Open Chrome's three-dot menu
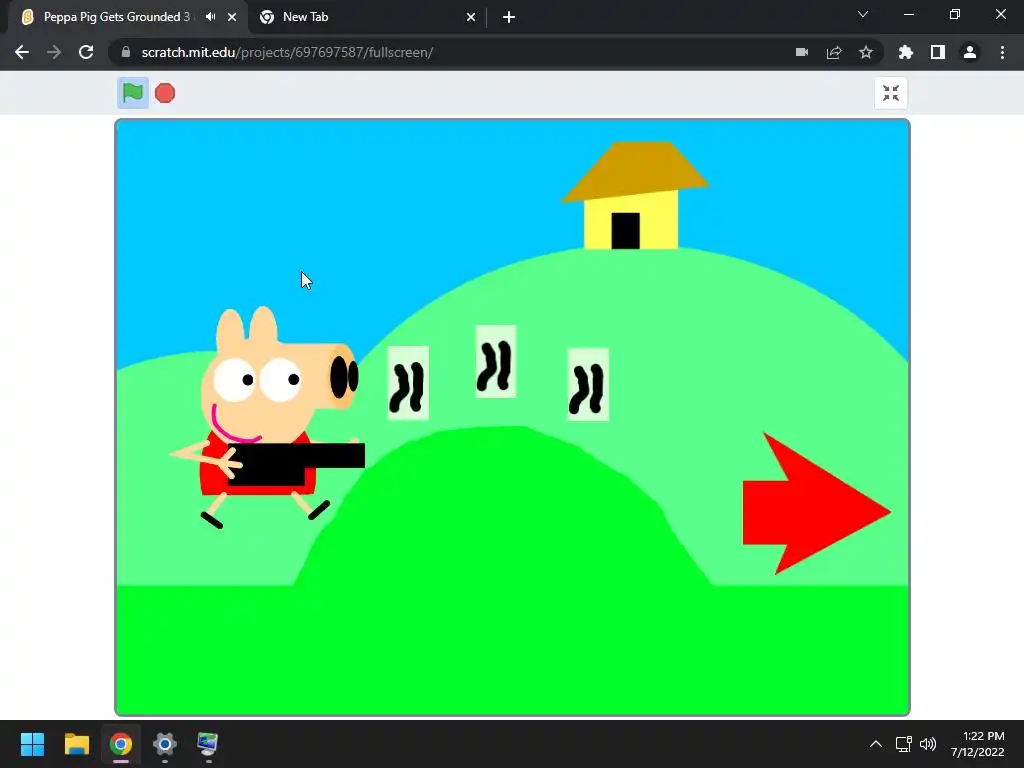1024x768 pixels. pyautogui.click(x=1002, y=52)
